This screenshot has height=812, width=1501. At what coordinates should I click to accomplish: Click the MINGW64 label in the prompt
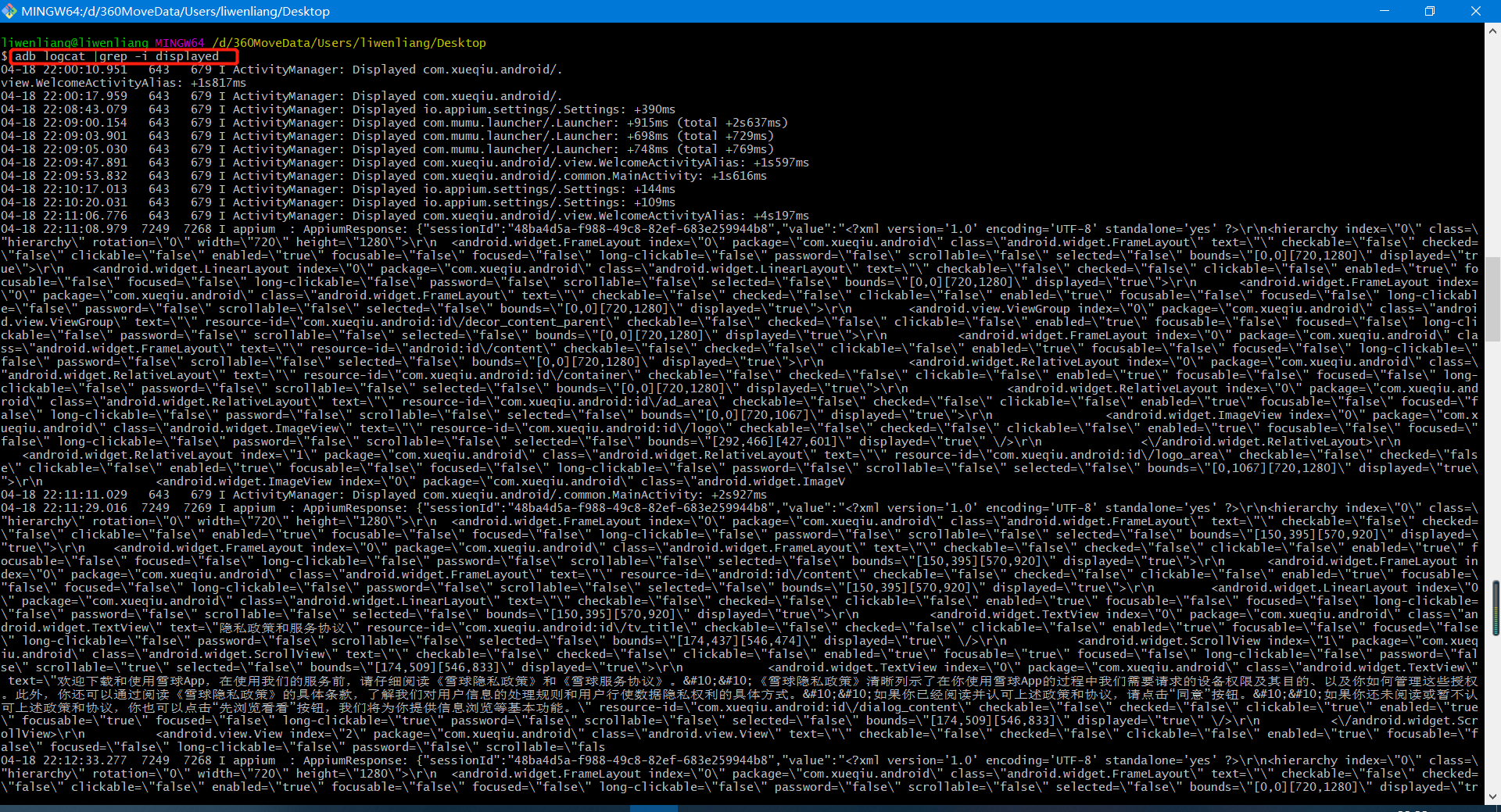coord(180,43)
